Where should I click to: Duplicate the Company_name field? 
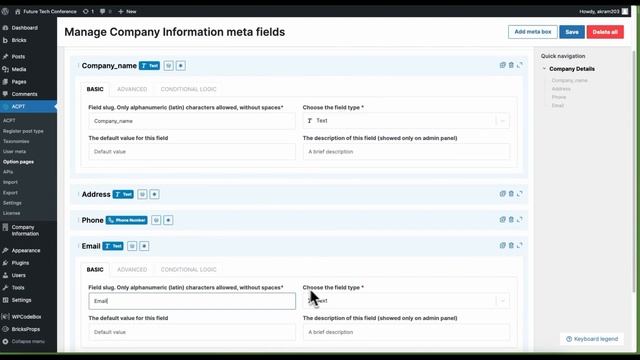503,65
